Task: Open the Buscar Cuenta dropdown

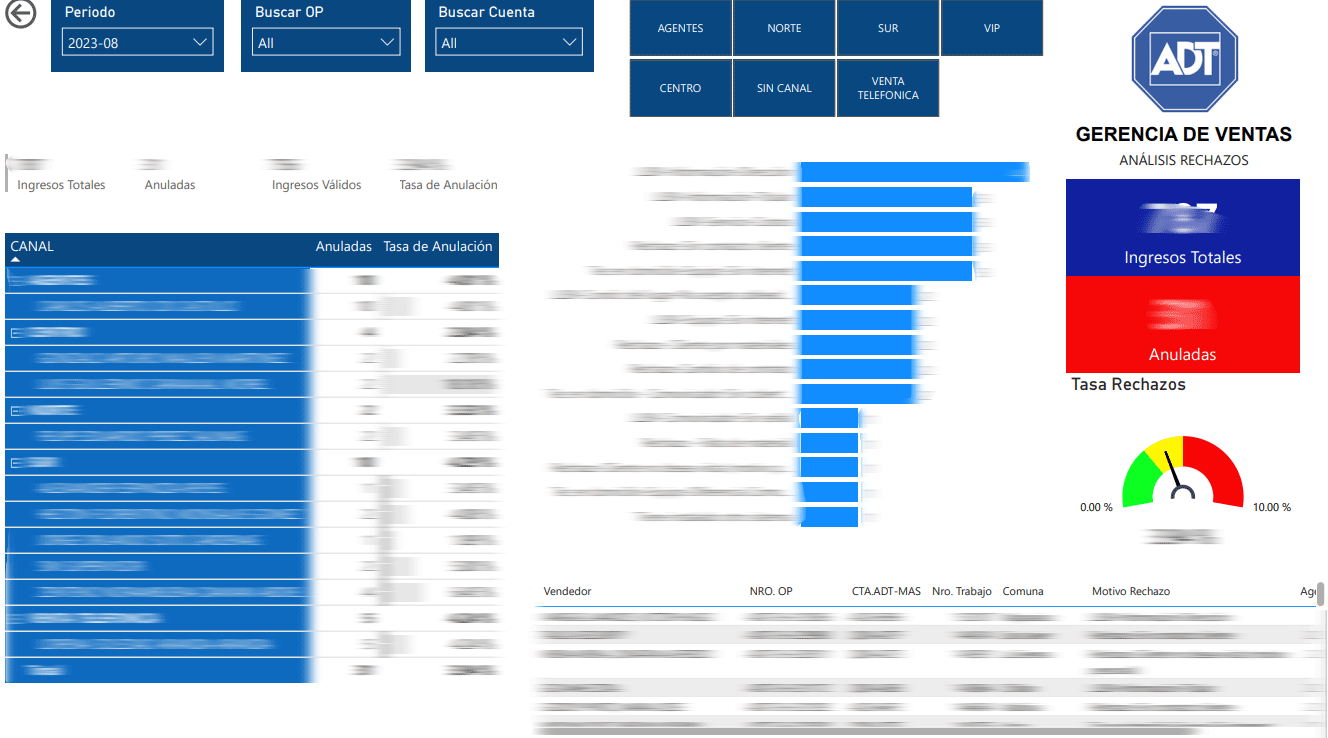Action: pos(509,42)
